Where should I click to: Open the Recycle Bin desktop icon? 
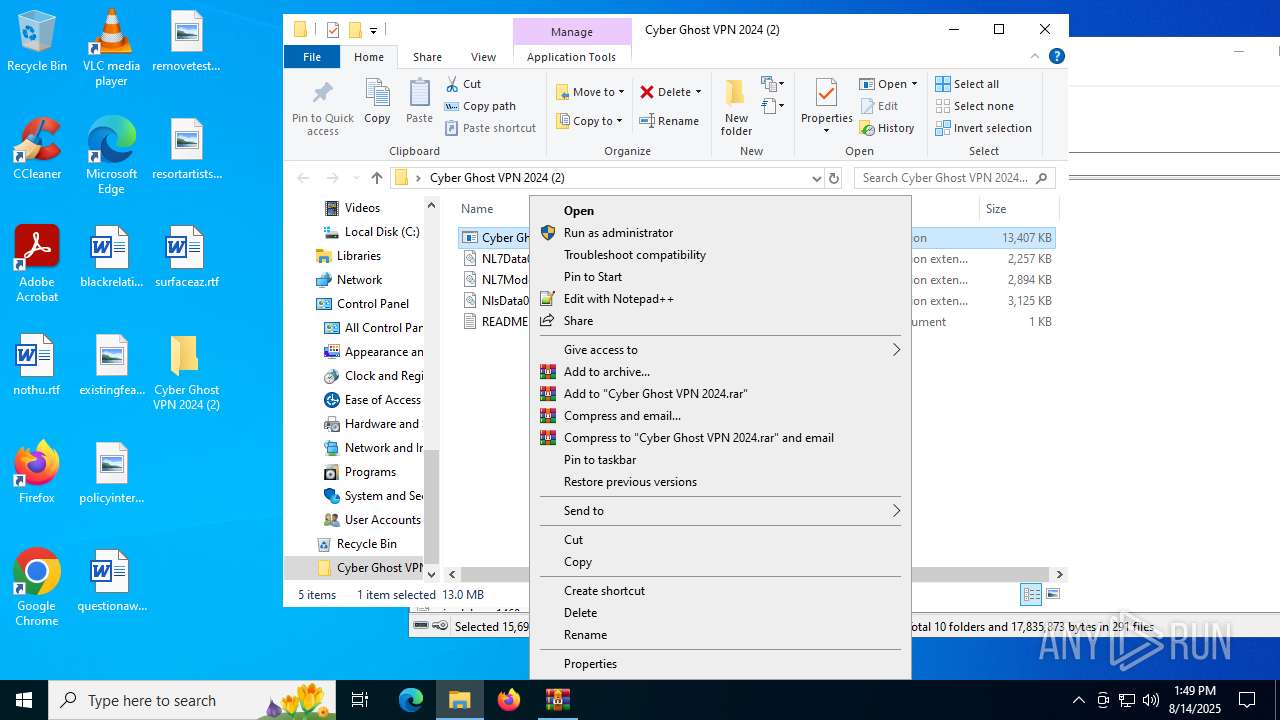pyautogui.click(x=37, y=42)
